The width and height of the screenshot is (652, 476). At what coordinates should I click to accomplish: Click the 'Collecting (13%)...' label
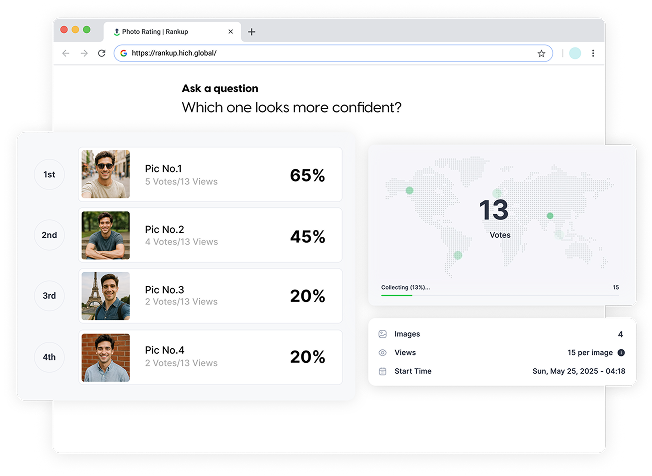tap(405, 287)
